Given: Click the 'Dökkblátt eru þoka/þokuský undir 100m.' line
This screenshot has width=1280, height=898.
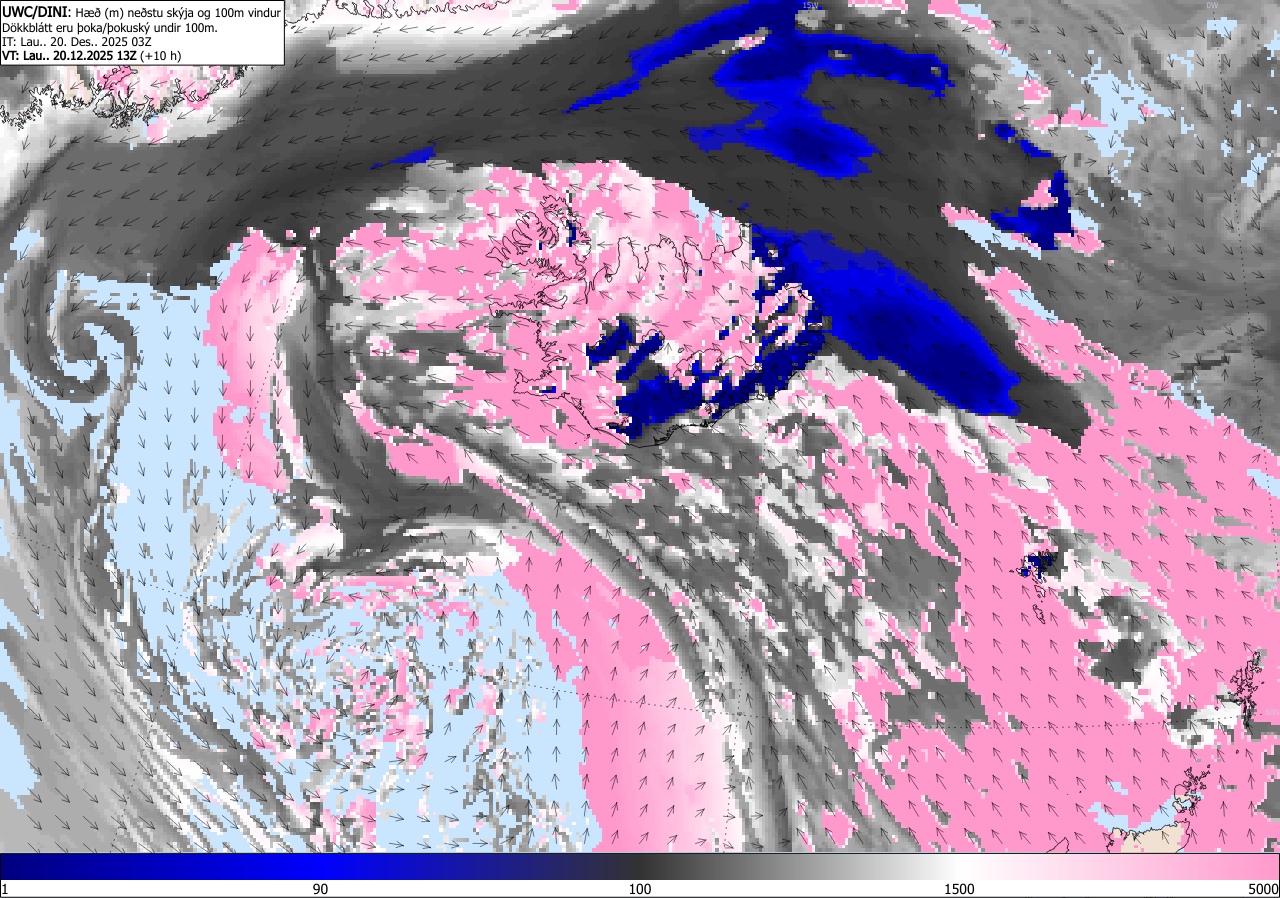Looking at the screenshot, I should click(x=110, y=27).
